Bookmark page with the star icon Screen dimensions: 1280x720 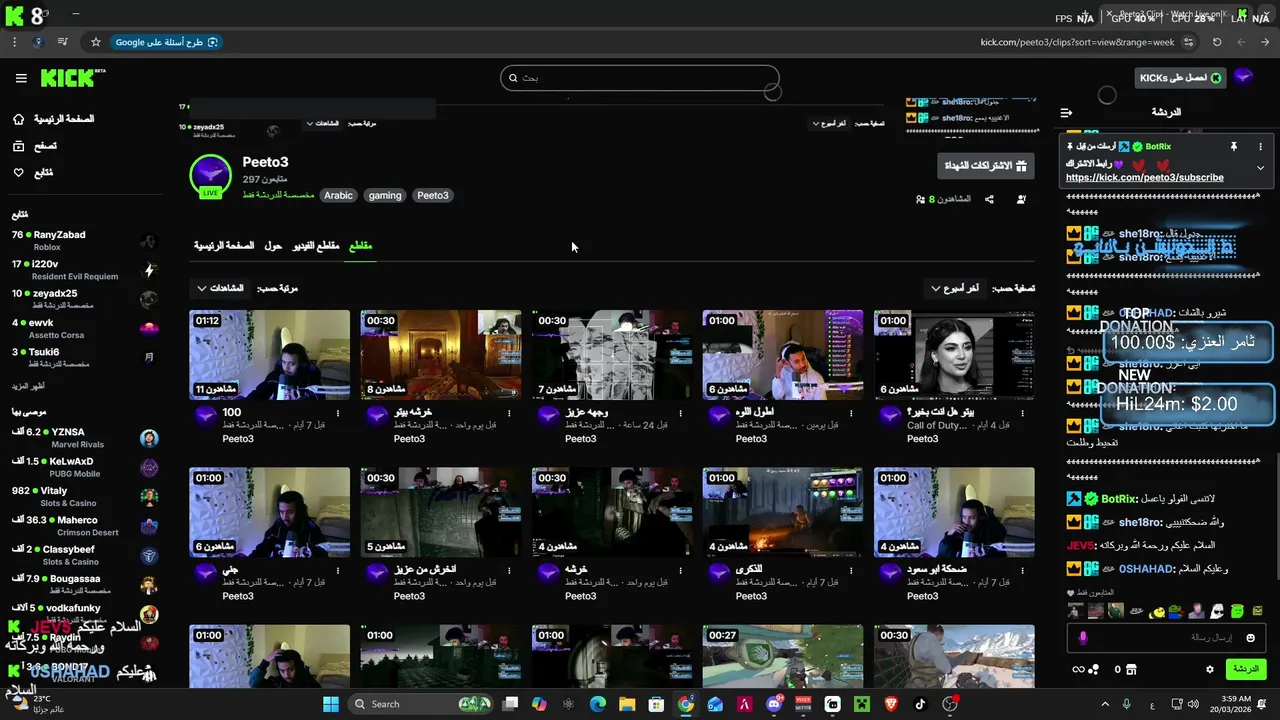96,42
